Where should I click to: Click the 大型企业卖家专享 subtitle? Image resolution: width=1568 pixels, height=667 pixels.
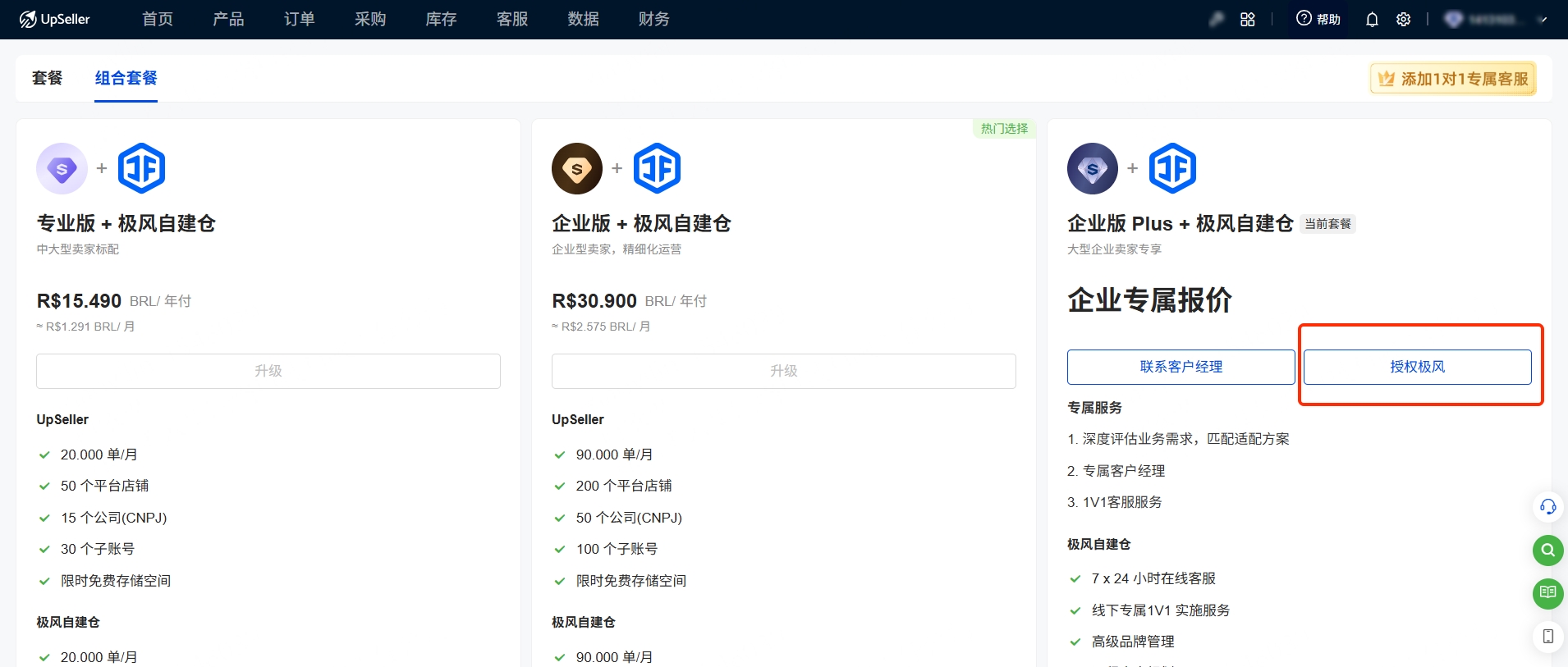coord(1114,249)
